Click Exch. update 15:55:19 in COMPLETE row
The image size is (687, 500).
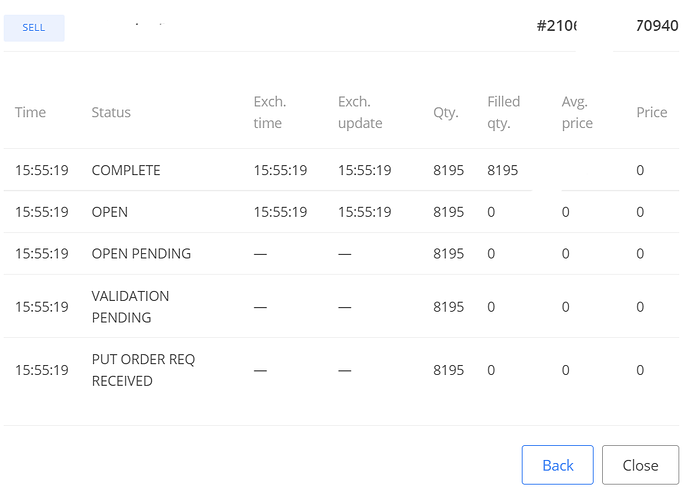coord(365,170)
